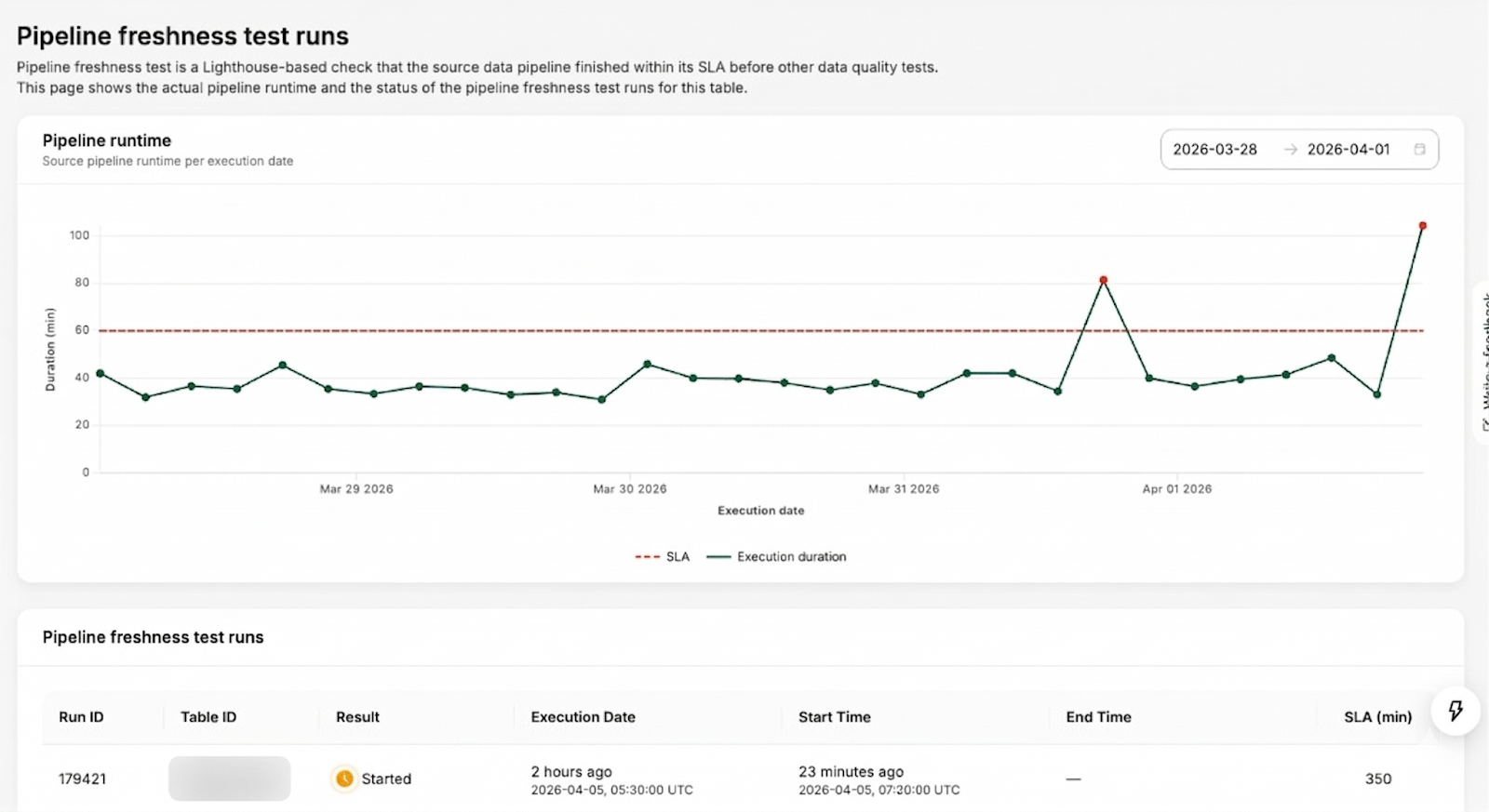
Task: Click the orange Started status clock icon
Action: 344,779
